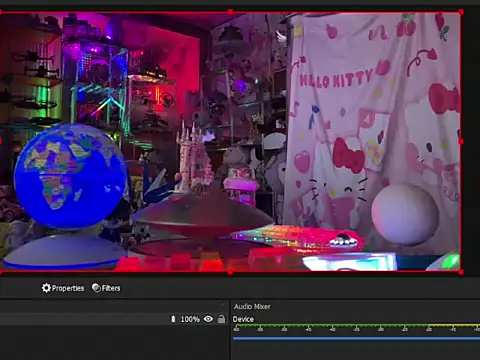The height and width of the screenshot is (360, 480).
Task: Click the top-center red resize handle of the source
Action: [230, 12]
